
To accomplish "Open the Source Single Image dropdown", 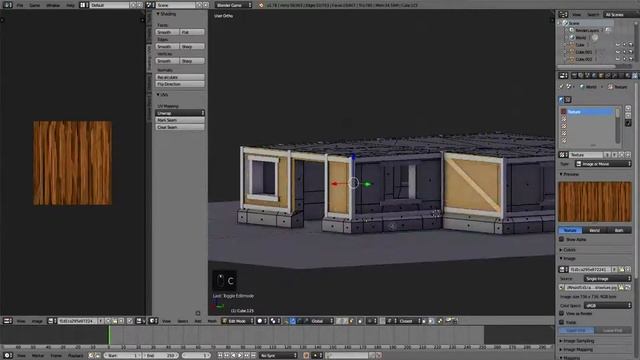I will (608, 278).
